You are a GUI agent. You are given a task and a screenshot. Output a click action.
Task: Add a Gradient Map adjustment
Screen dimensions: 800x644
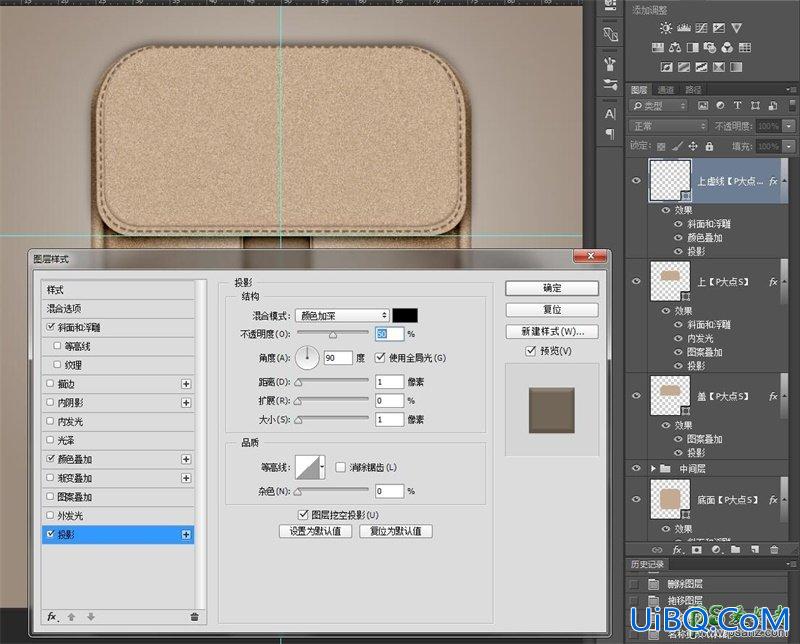tap(736, 67)
